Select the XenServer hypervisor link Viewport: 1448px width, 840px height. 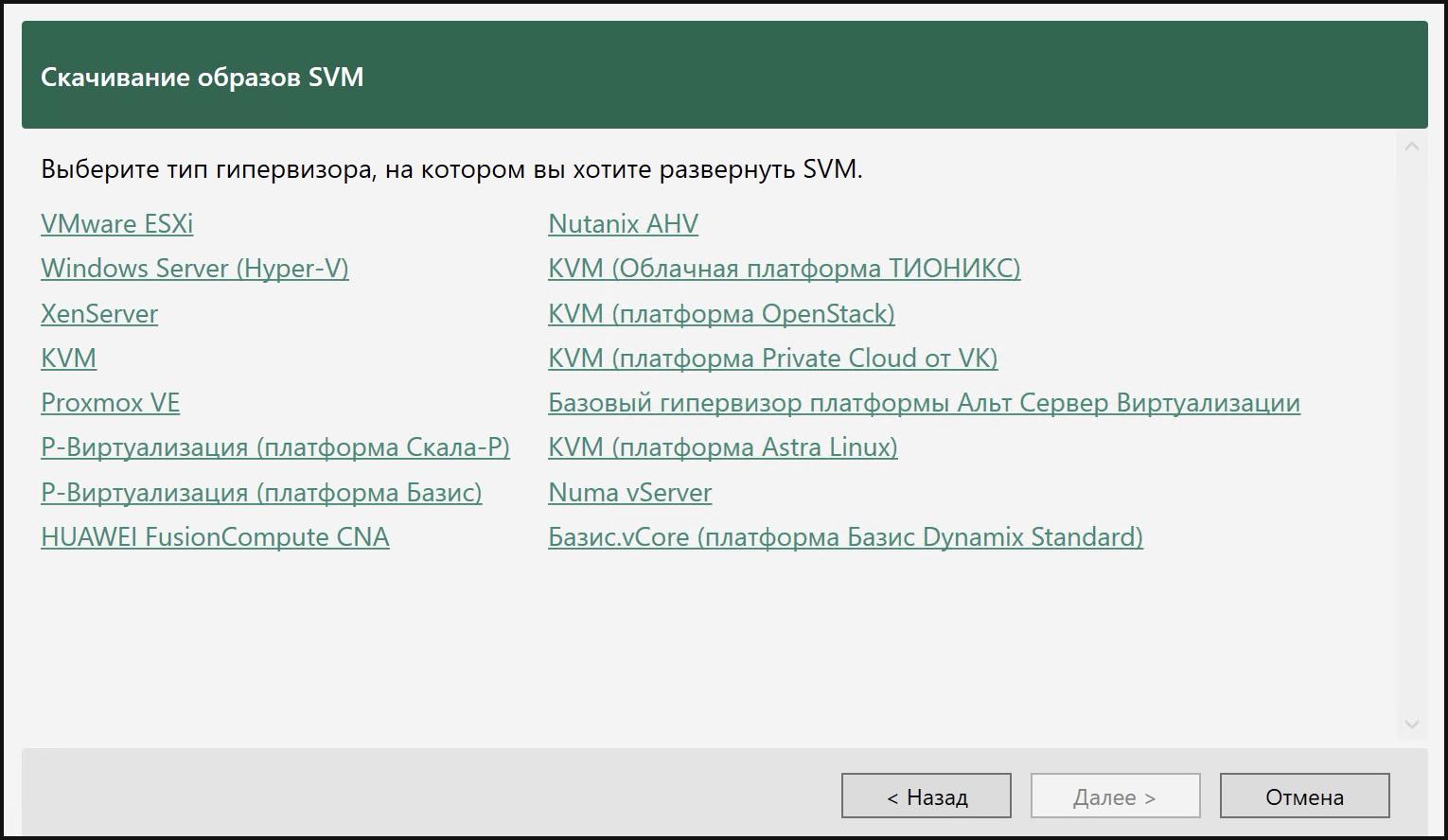[99, 314]
